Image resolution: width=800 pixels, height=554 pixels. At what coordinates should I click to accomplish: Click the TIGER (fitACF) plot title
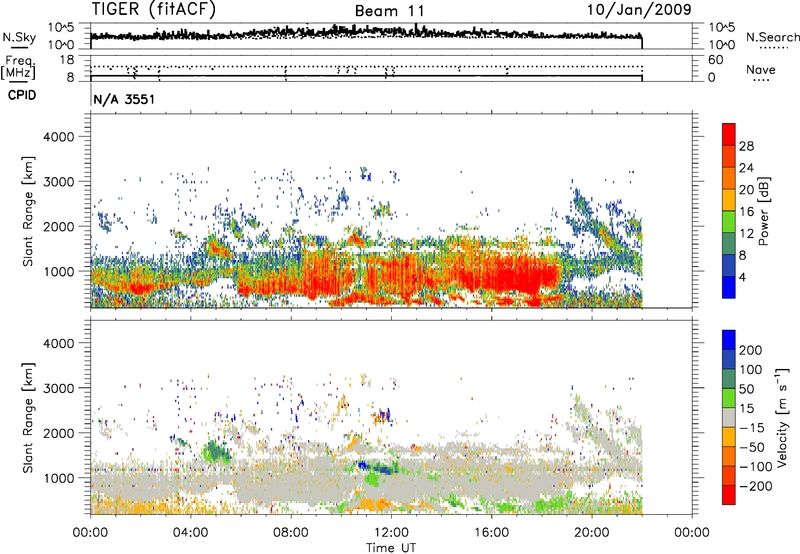pos(153,10)
